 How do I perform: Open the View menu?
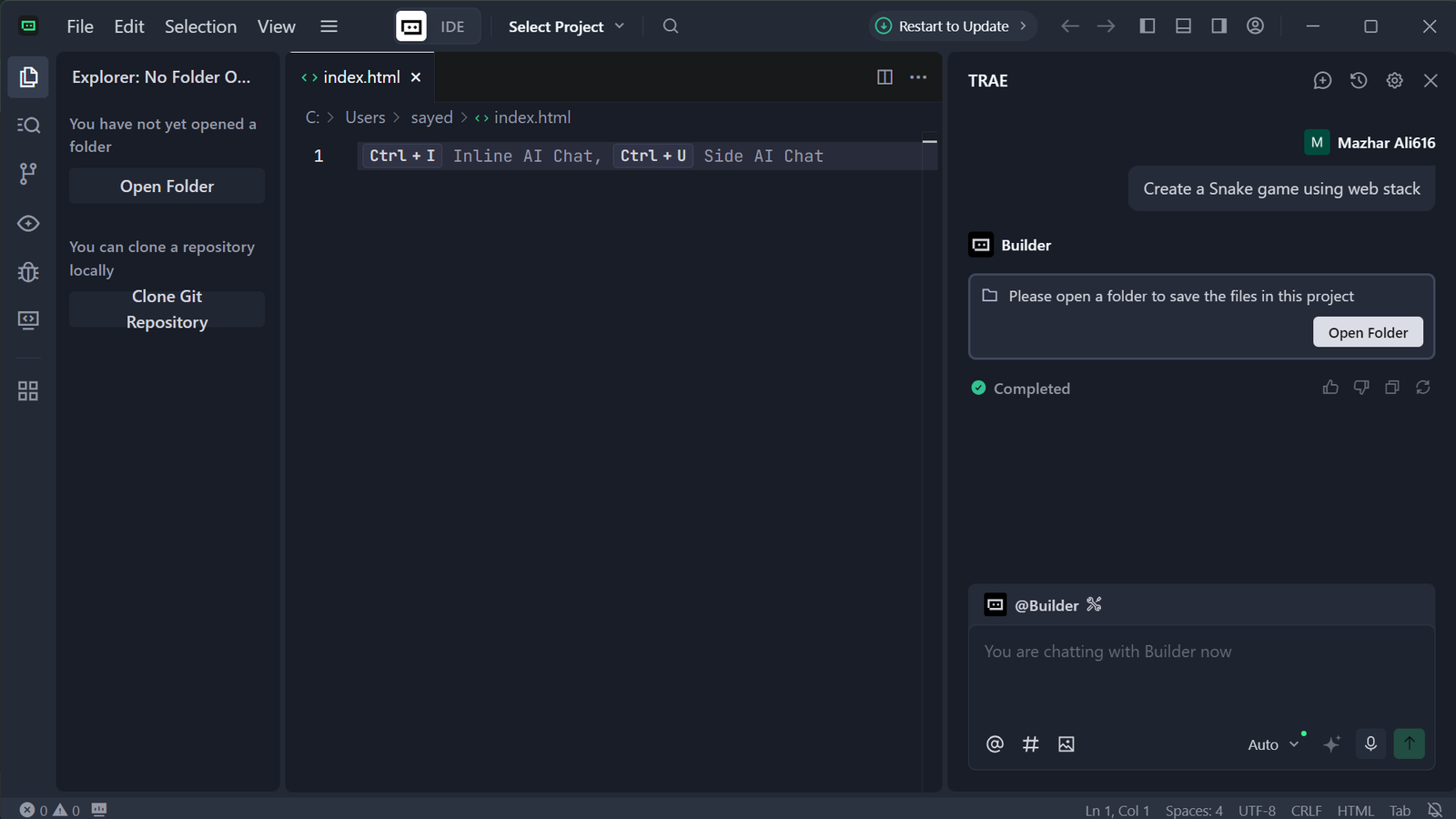click(277, 26)
